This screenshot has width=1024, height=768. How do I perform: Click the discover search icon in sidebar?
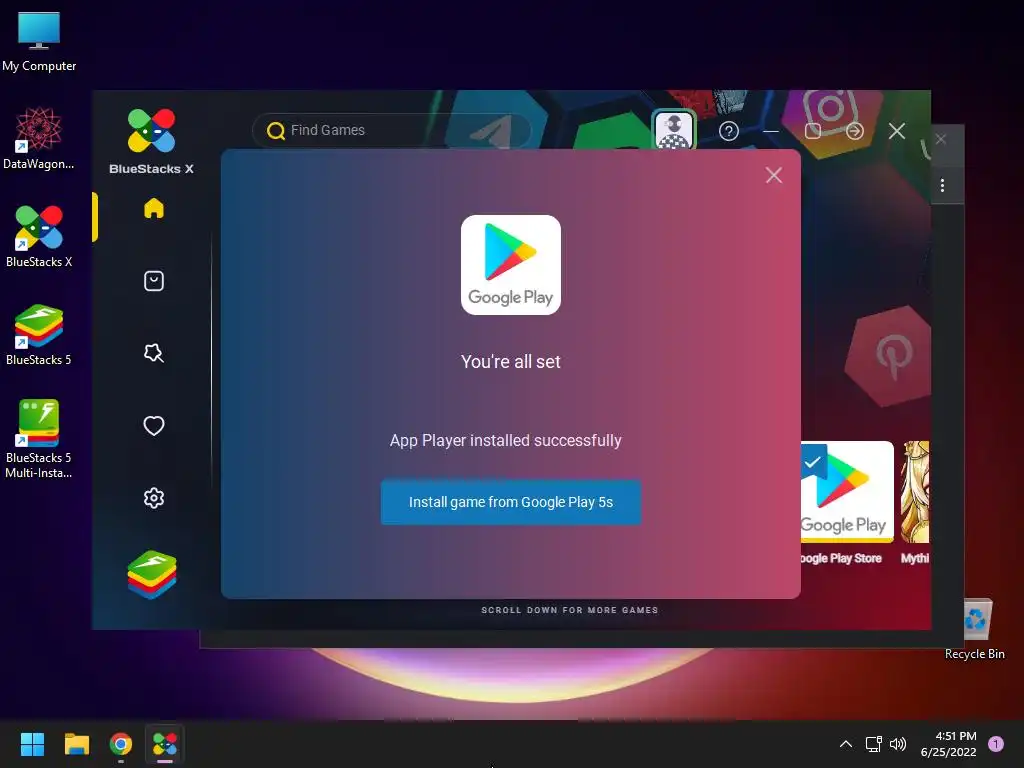point(153,353)
